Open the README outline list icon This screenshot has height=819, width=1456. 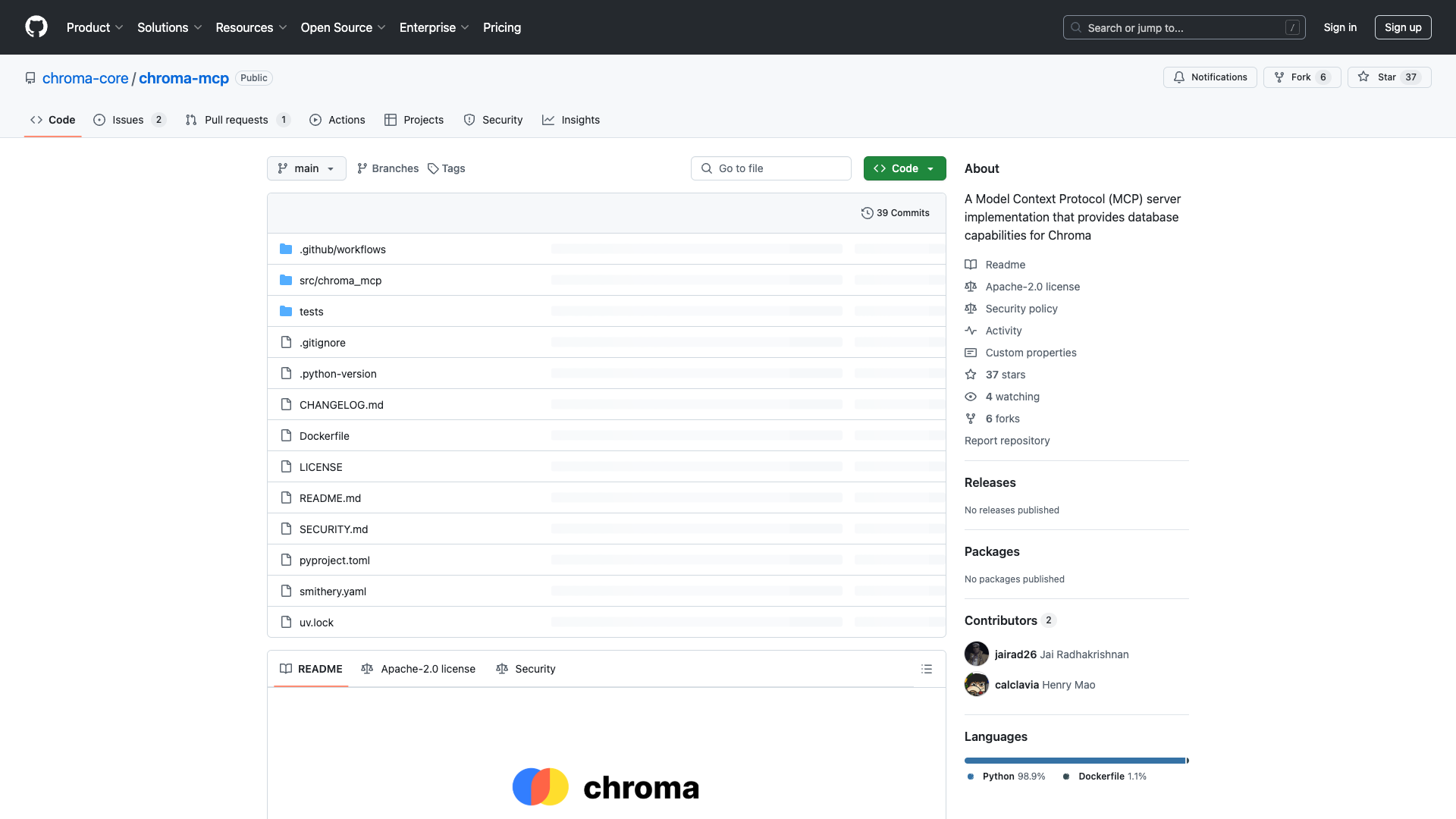tap(927, 669)
